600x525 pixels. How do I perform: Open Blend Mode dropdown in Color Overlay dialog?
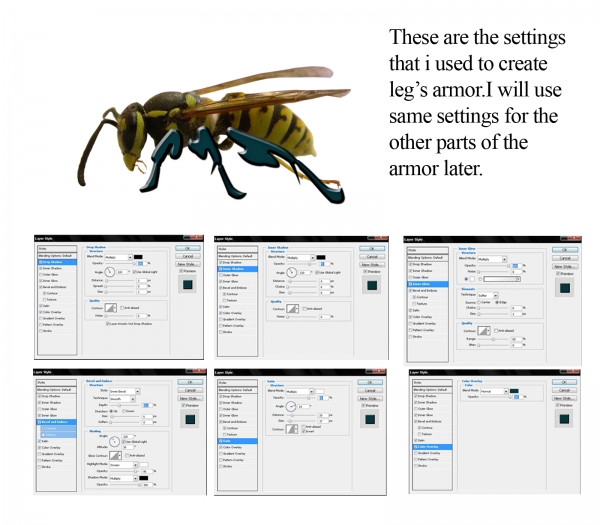[494, 391]
